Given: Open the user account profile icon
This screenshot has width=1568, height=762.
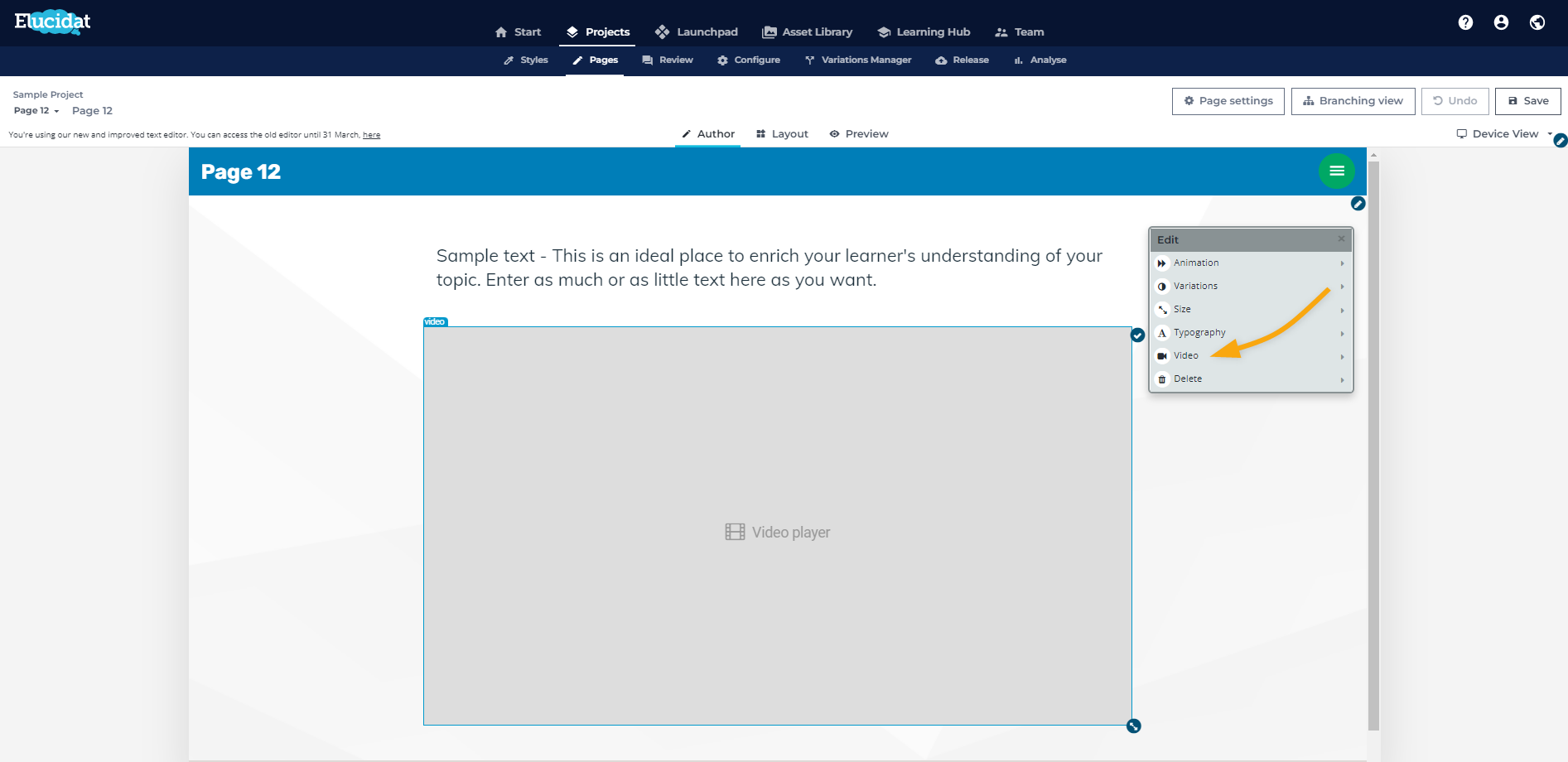Looking at the screenshot, I should [1501, 22].
